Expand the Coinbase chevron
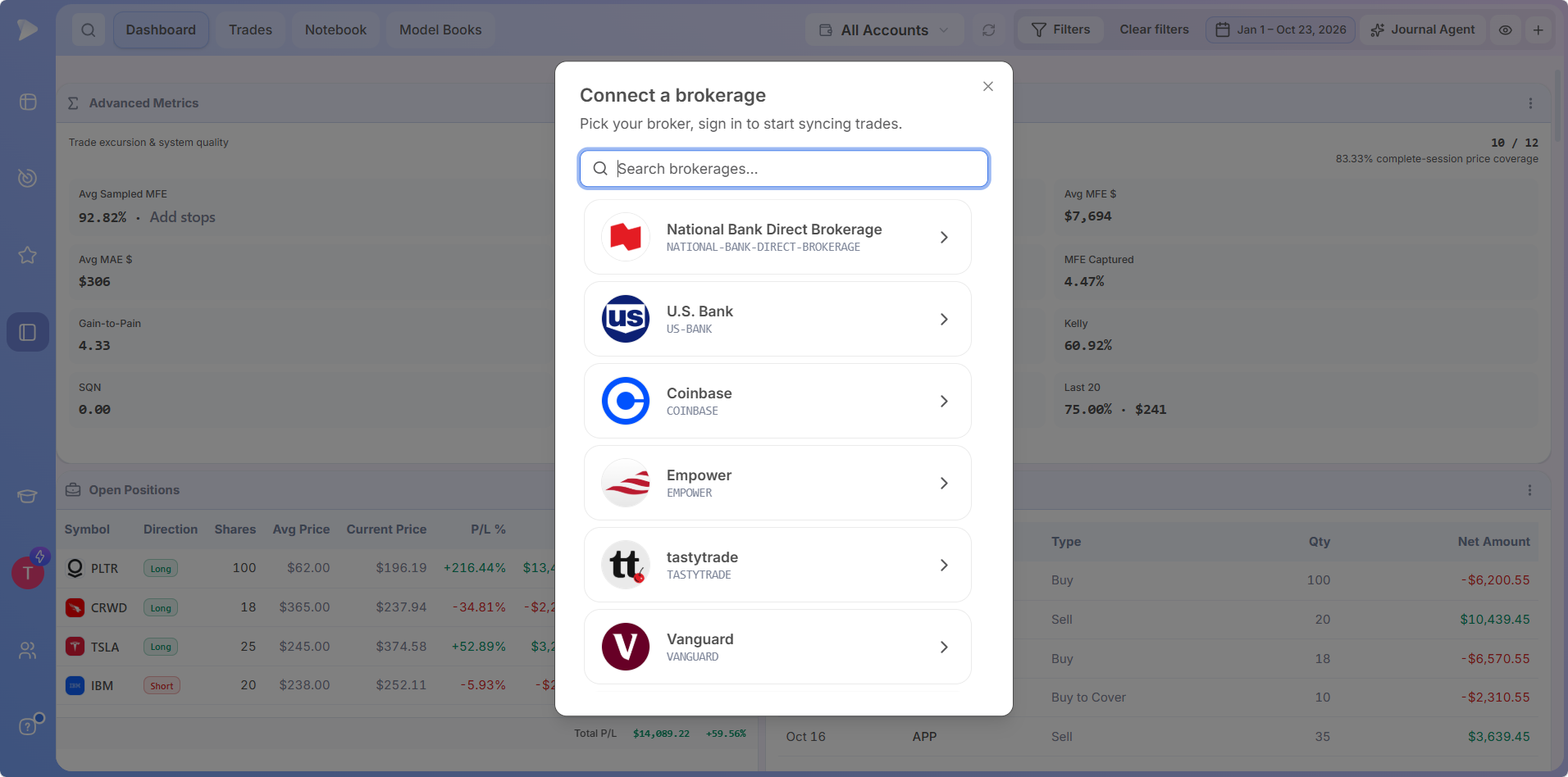Screen dimensions: 1568x777 pyautogui.click(x=944, y=402)
